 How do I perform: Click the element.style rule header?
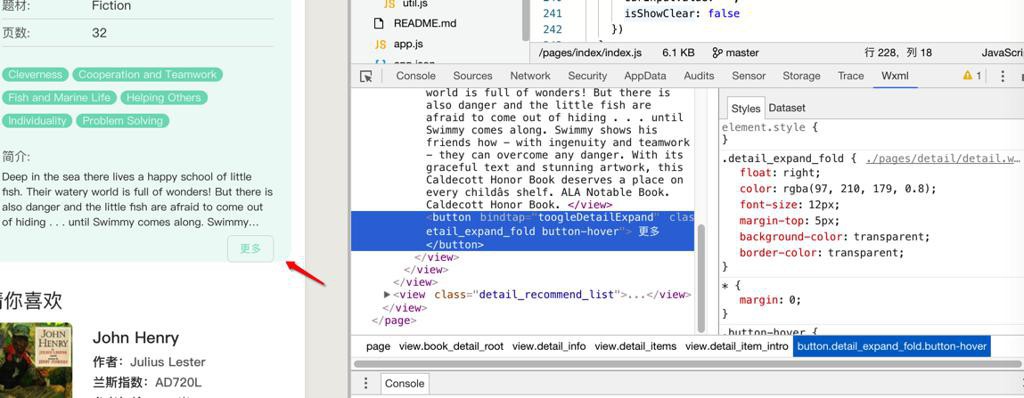(769, 127)
